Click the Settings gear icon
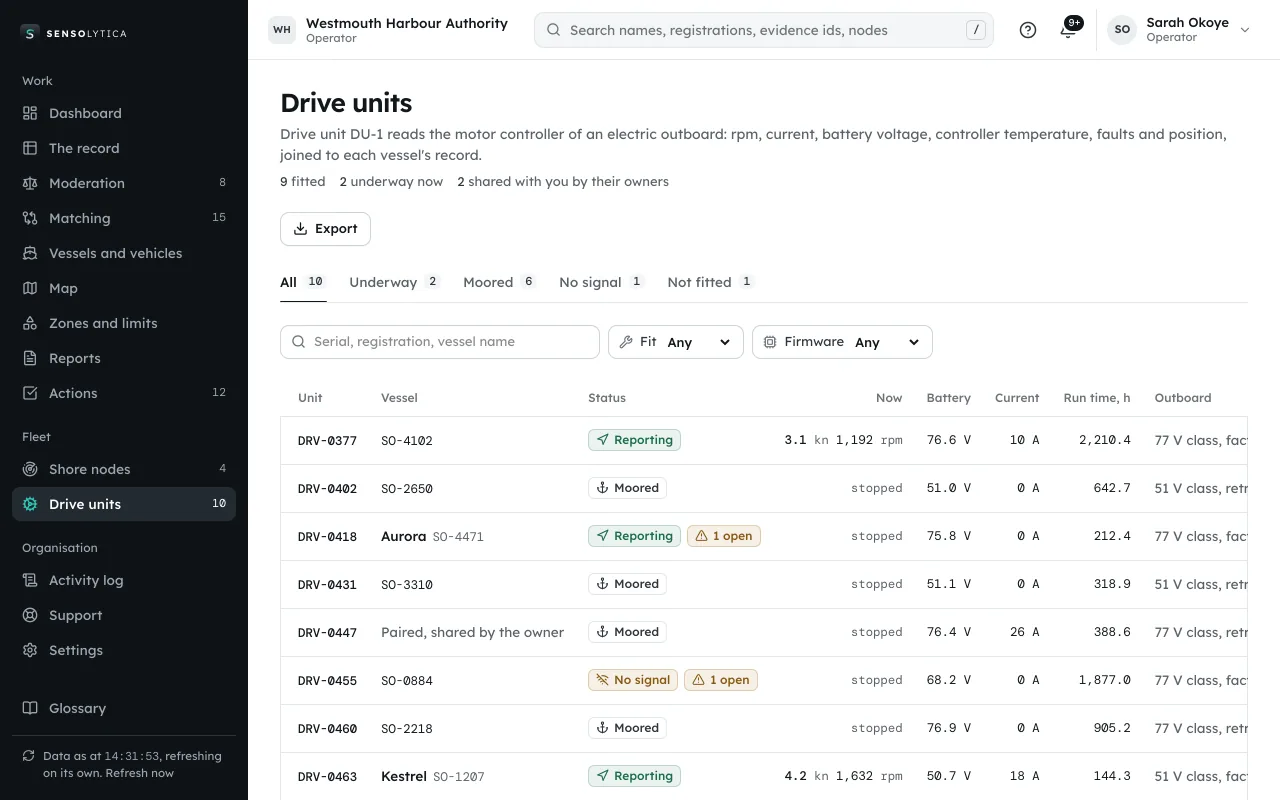1280x800 pixels. pos(30,650)
